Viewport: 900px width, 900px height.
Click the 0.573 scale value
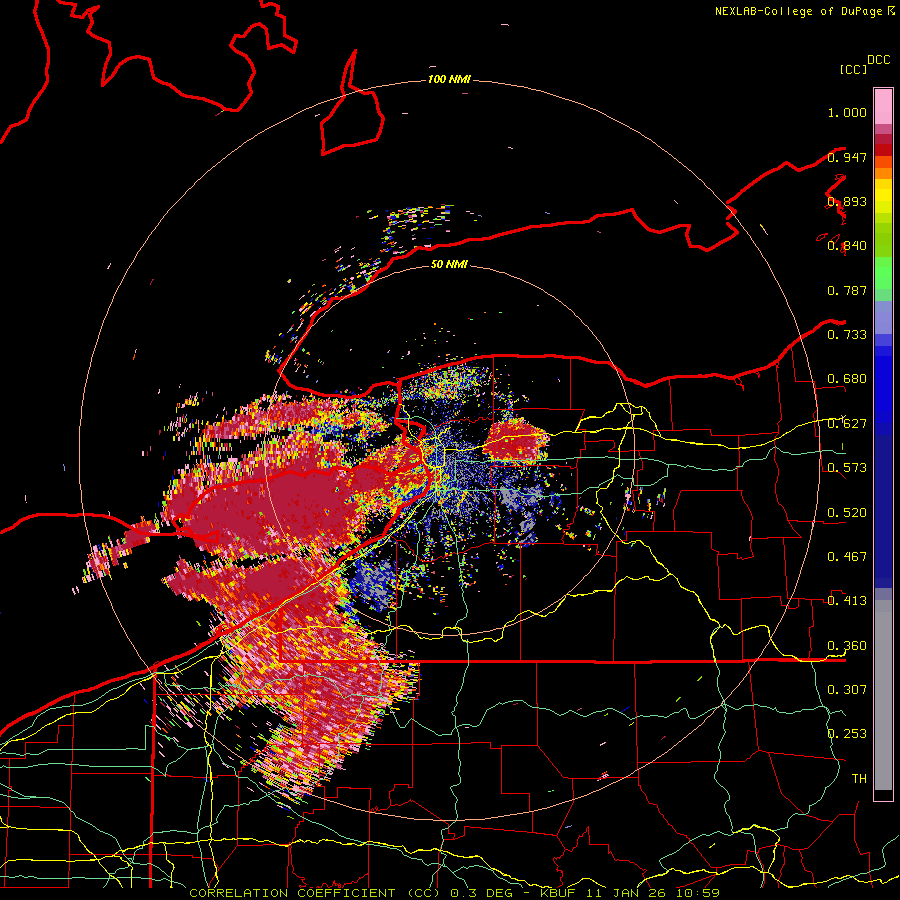tap(847, 468)
